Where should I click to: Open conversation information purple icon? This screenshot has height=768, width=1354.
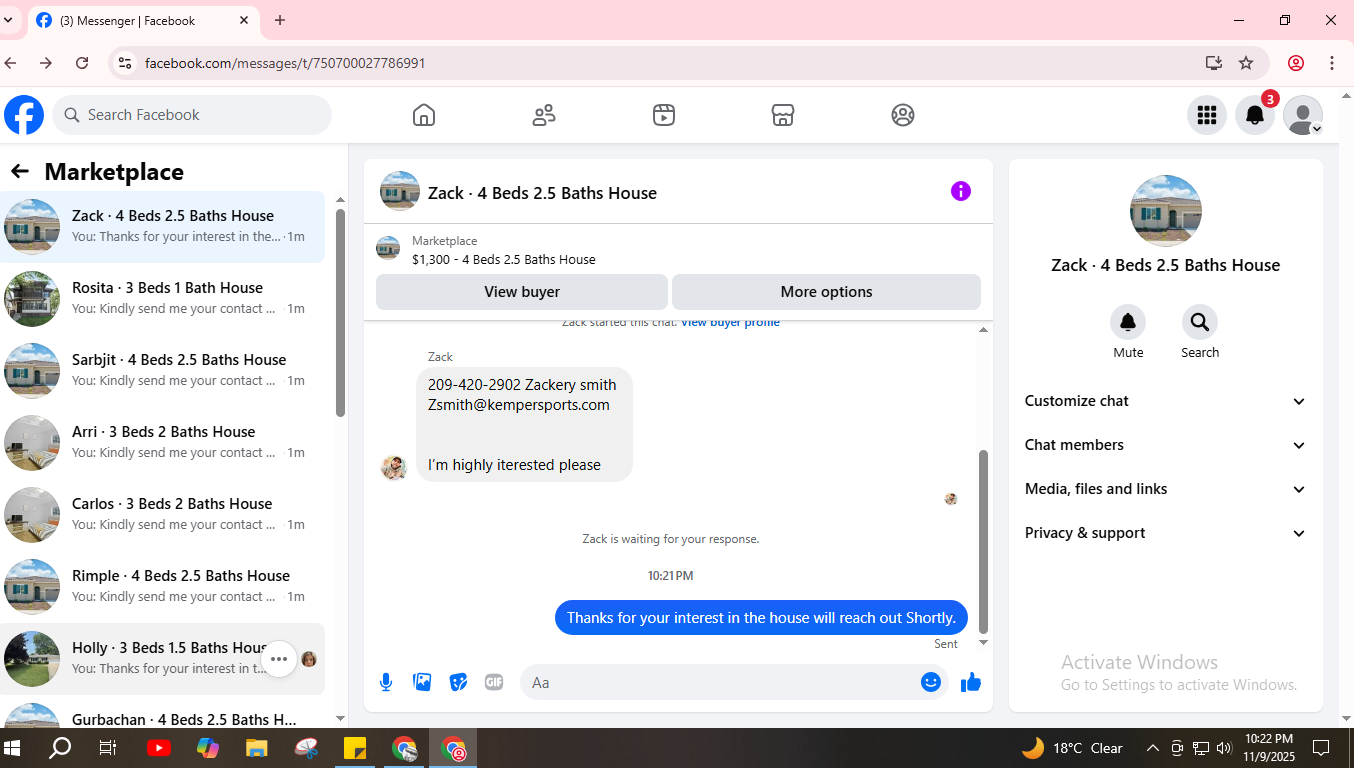[x=961, y=191]
